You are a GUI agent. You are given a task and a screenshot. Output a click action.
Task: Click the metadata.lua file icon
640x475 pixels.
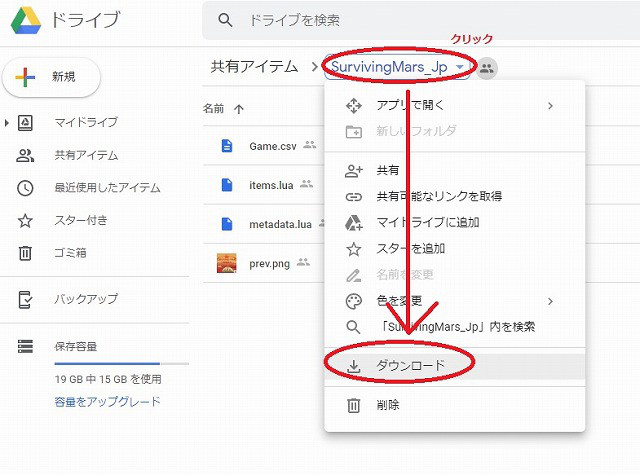[x=227, y=224]
